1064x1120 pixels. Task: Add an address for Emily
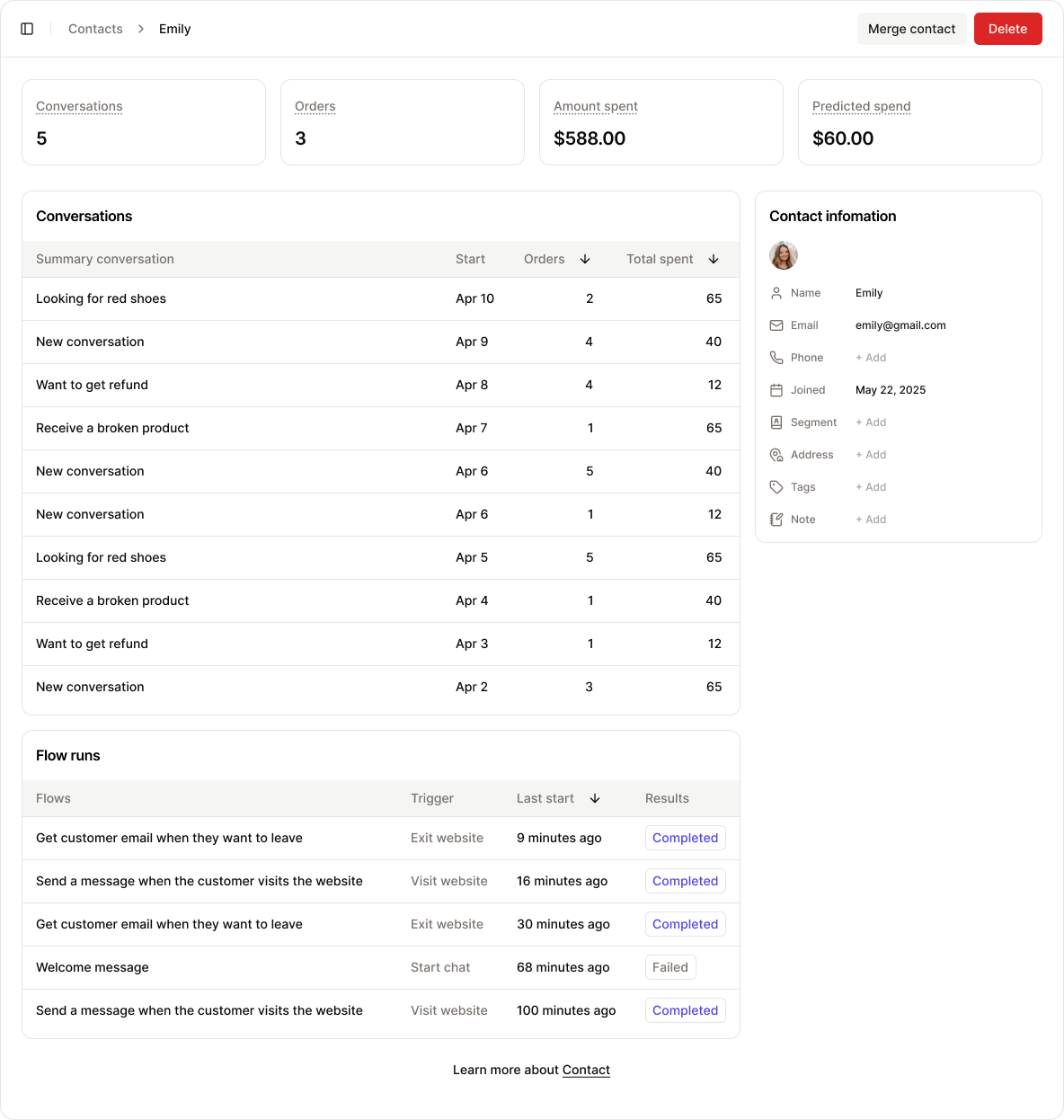coord(871,455)
